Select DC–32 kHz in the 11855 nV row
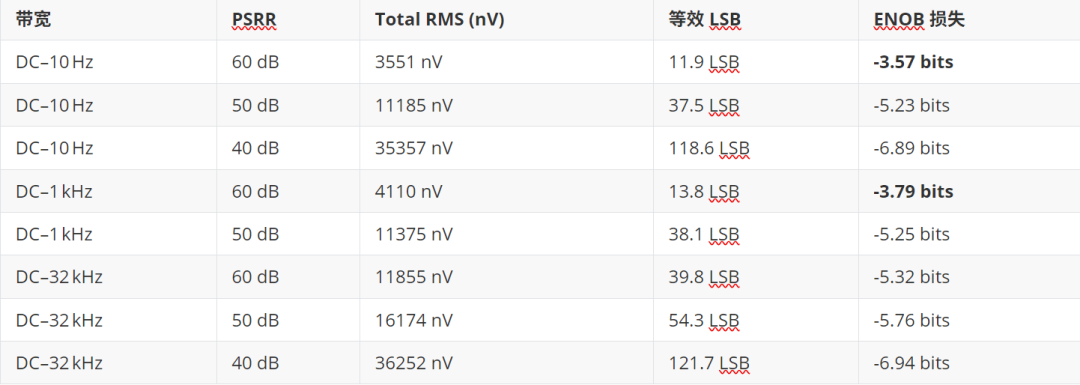The height and width of the screenshot is (385, 1080). 59,277
